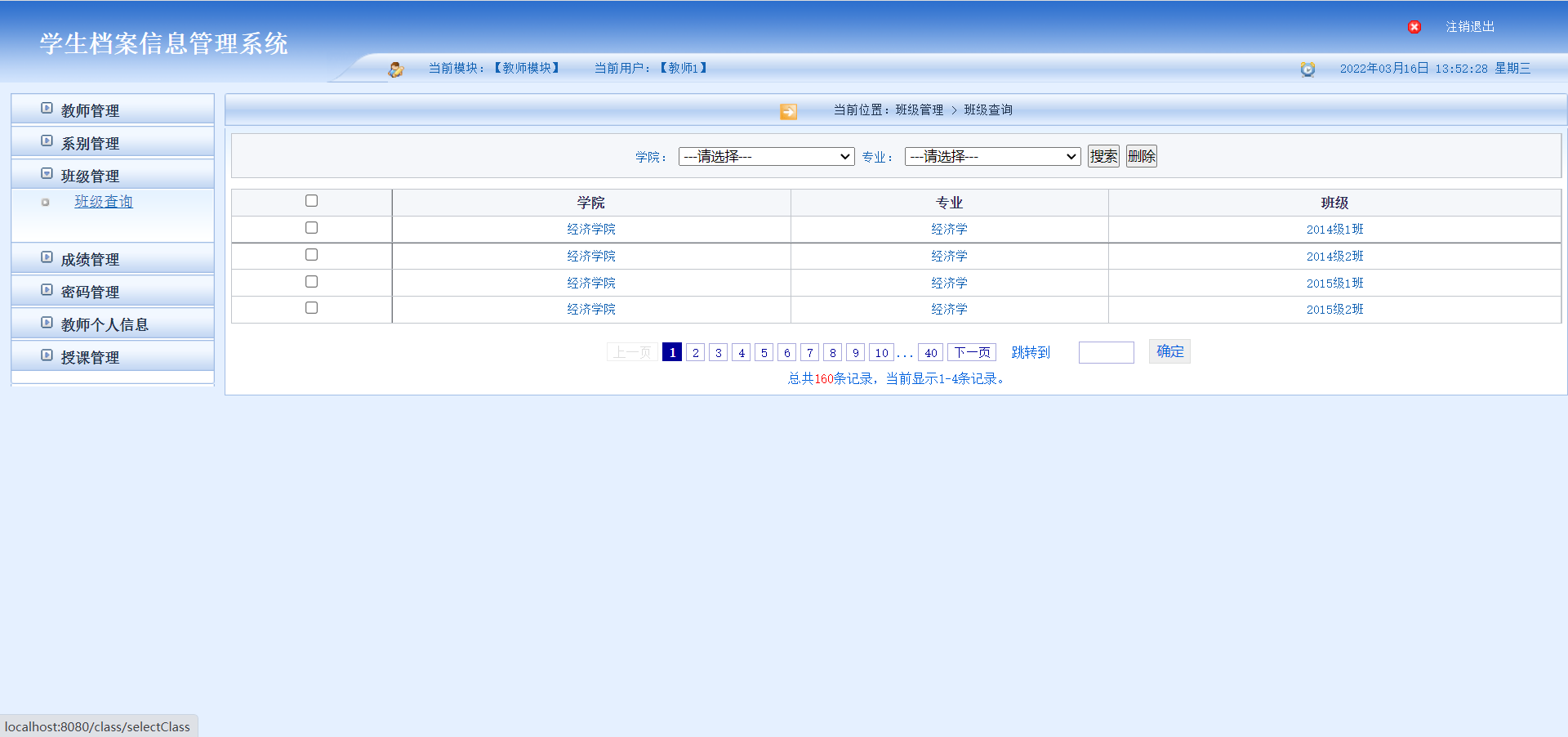The width and height of the screenshot is (1568, 737).
Task: Collapse the 班级管理 menu section
Action: point(90,176)
